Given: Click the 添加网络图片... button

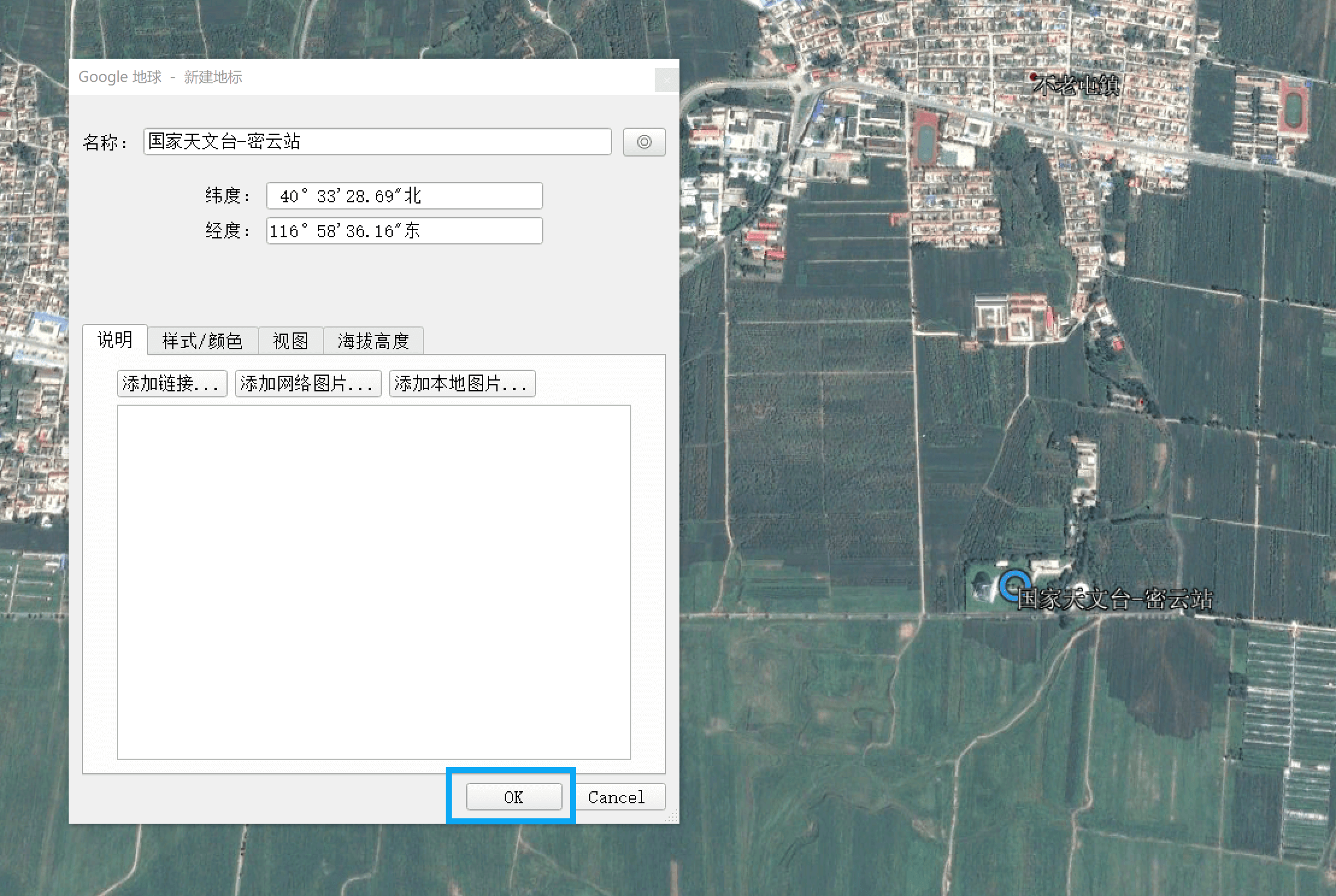Looking at the screenshot, I should pyautogui.click(x=308, y=384).
